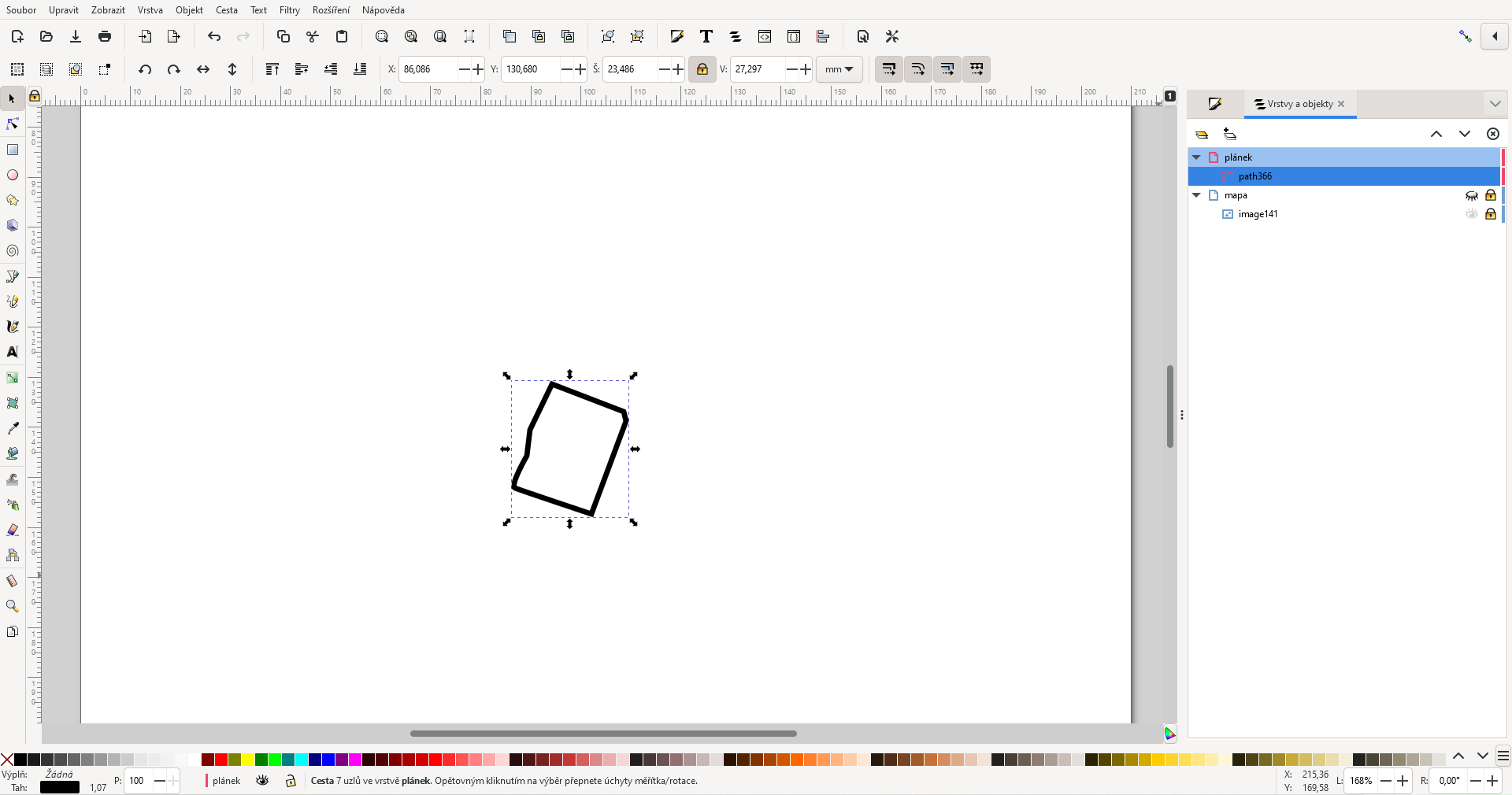Toggle visibility of the mapa layer
This screenshot has width=1512, height=795.
(1472, 195)
